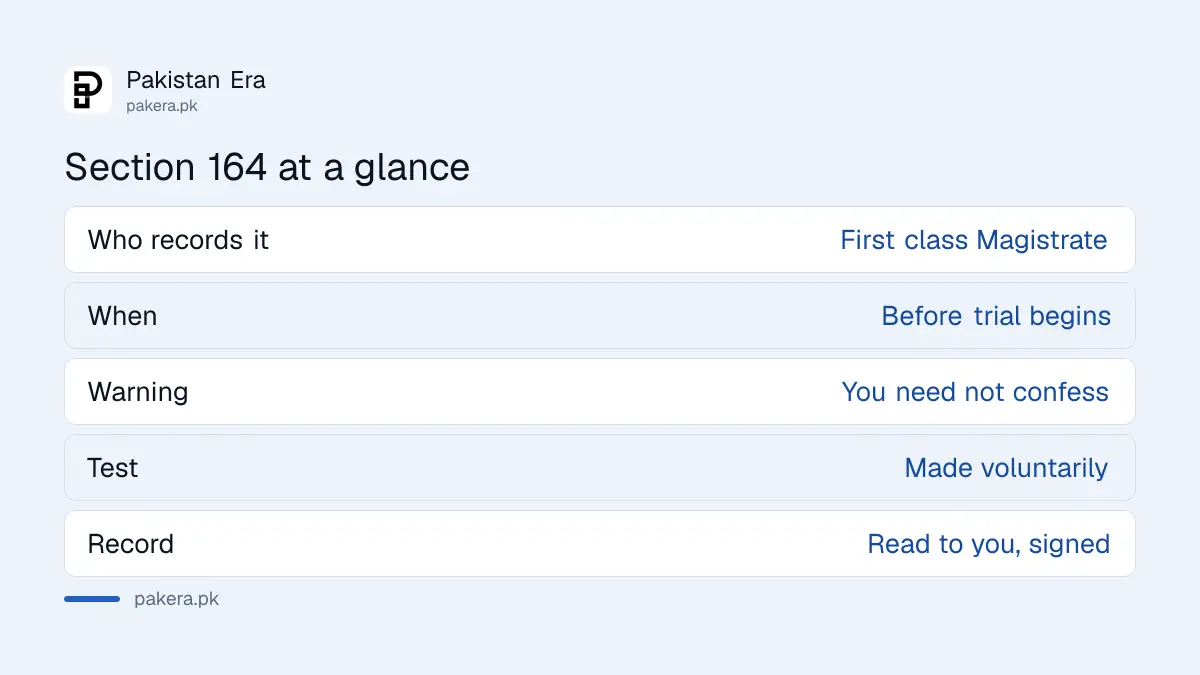
Task: Click the blue accent bar in footer
Action: pyautogui.click(x=92, y=599)
